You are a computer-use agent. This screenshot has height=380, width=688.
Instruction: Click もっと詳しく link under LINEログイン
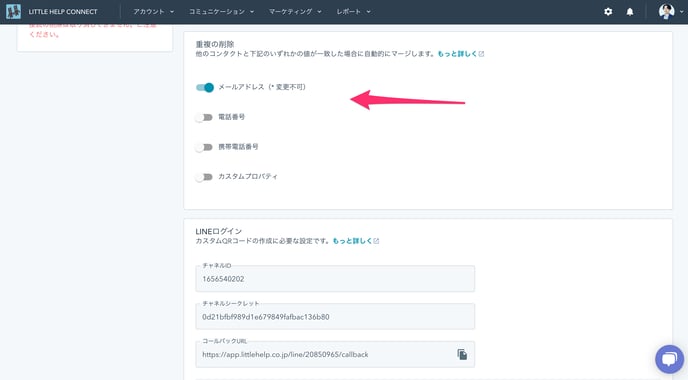tap(352, 241)
